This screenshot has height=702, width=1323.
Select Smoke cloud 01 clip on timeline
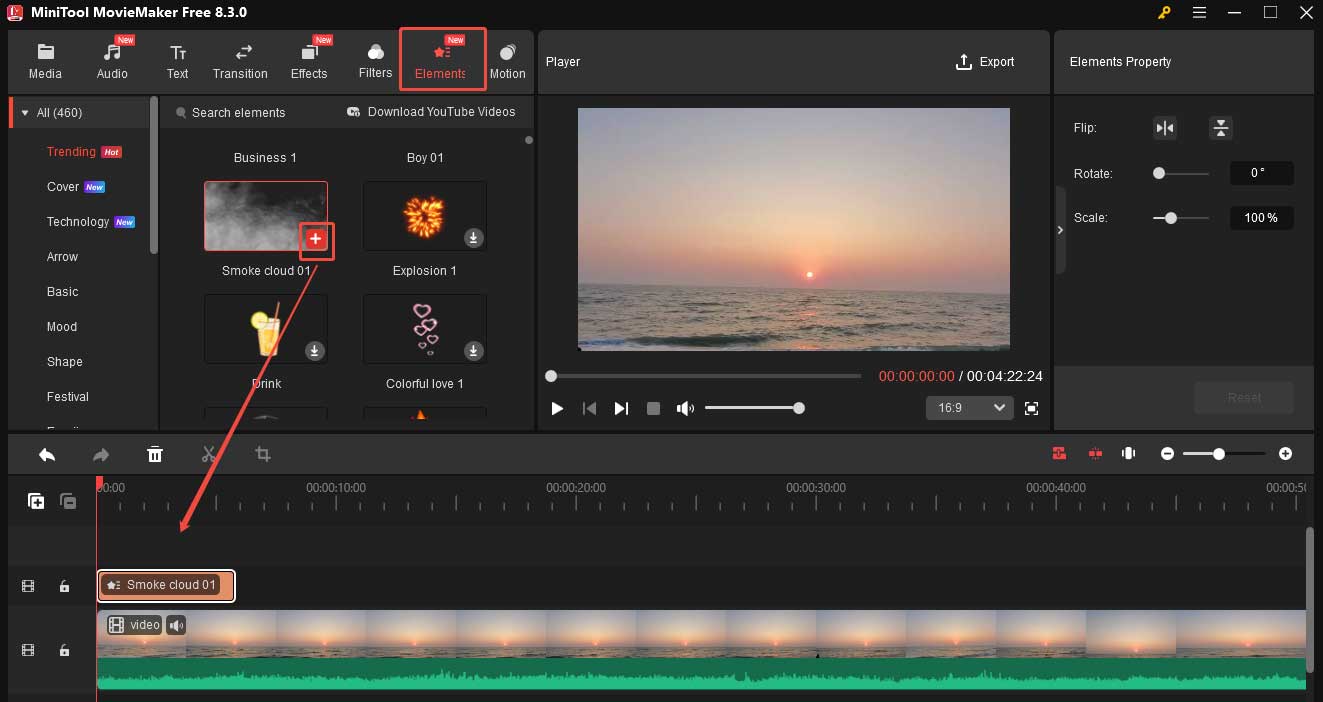(166, 585)
